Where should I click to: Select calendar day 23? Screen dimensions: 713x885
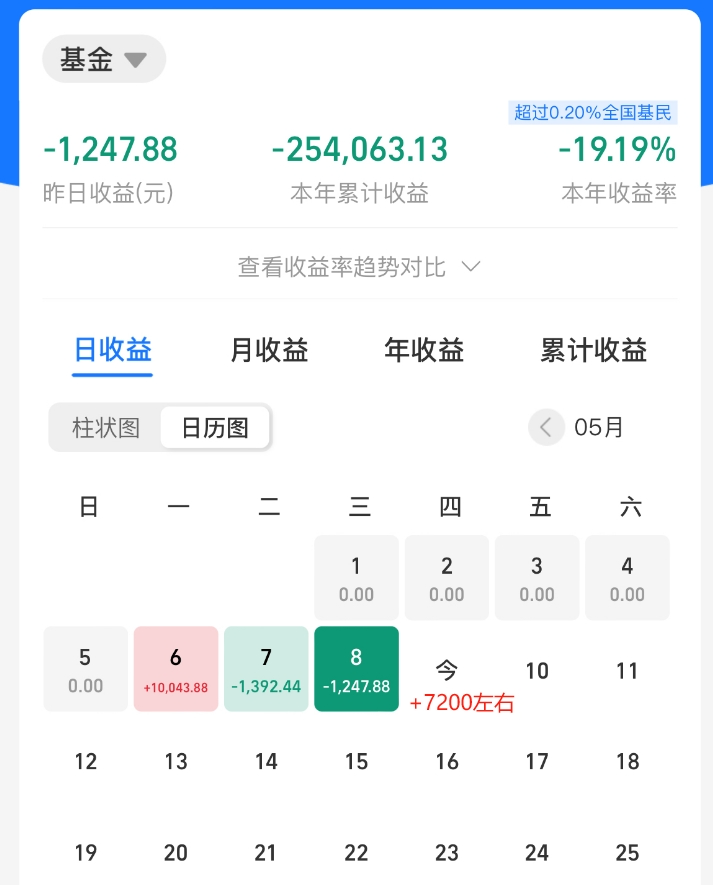click(x=447, y=852)
